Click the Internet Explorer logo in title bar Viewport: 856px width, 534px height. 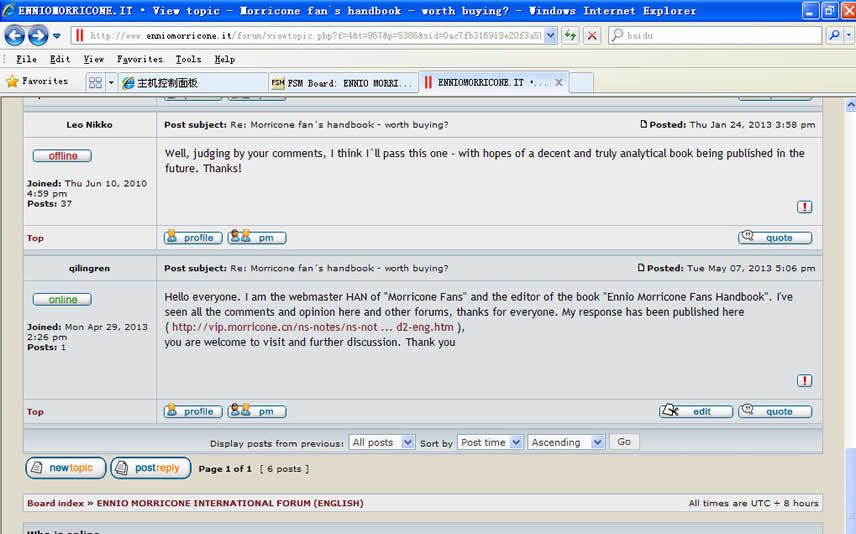pyautogui.click(x=9, y=10)
